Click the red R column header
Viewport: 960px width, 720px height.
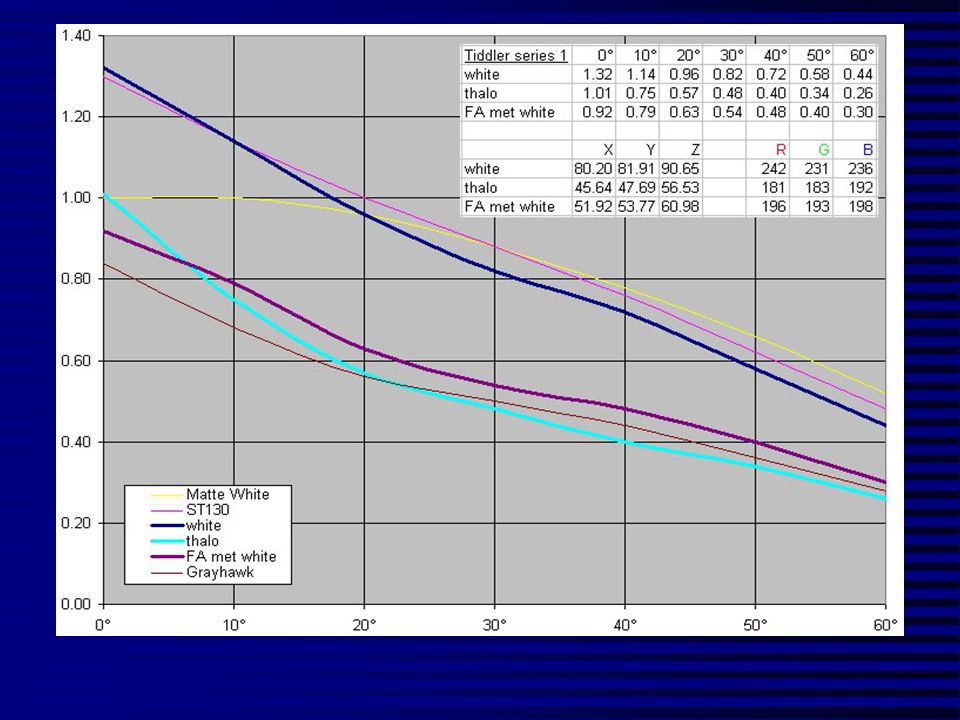pyautogui.click(x=780, y=149)
